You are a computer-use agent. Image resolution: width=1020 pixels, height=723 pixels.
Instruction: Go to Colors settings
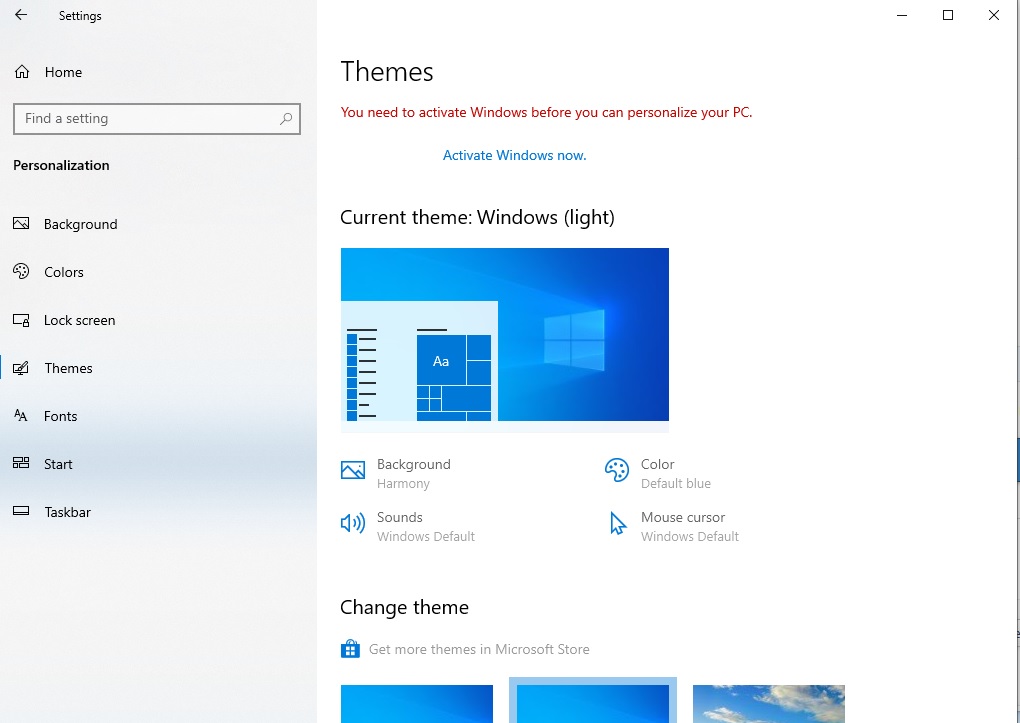point(158,272)
